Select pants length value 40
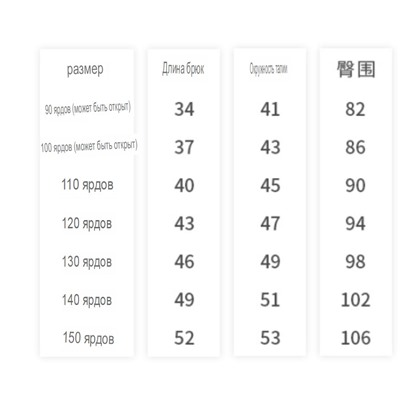 tap(184, 185)
